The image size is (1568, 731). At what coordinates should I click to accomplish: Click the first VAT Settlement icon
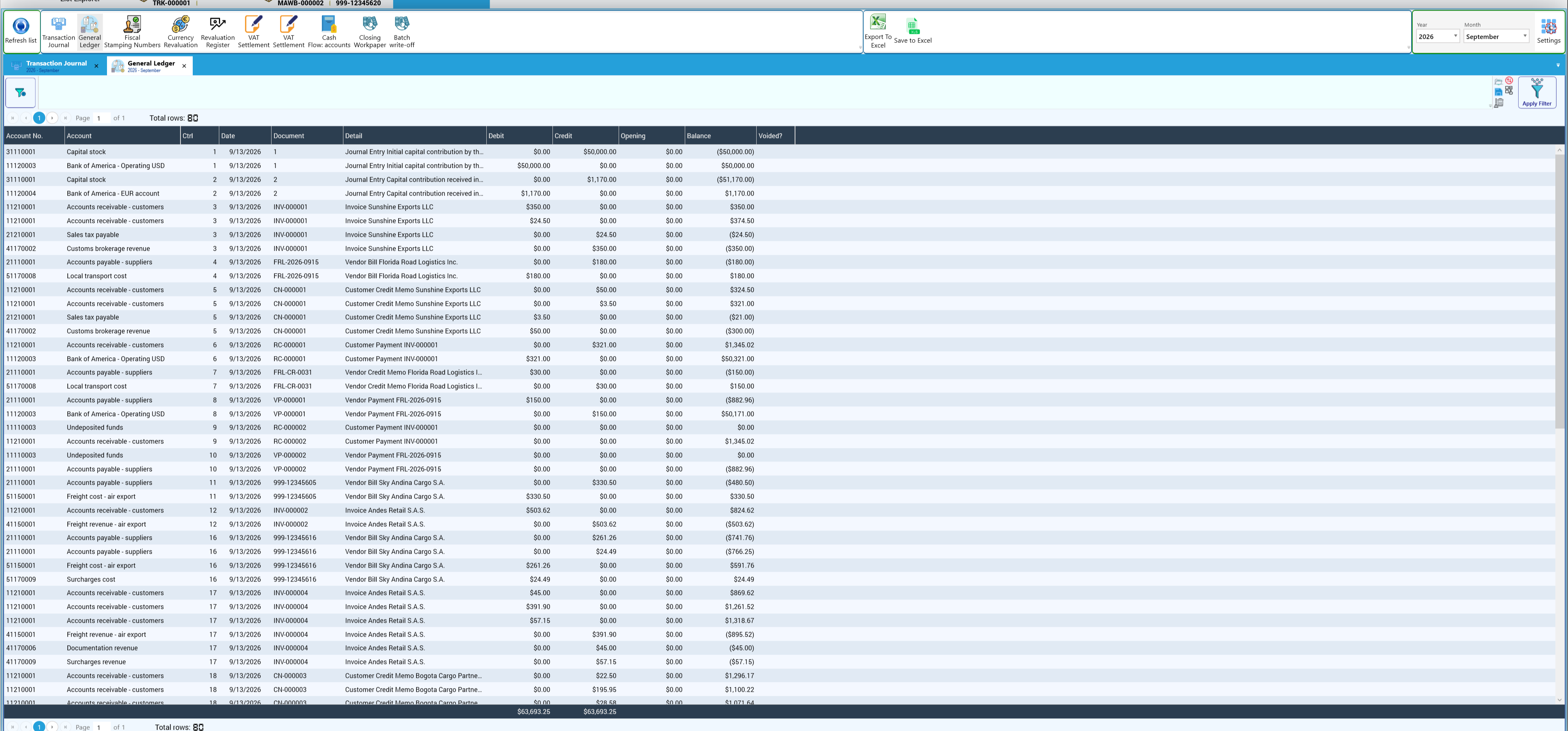tap(253, 32)
